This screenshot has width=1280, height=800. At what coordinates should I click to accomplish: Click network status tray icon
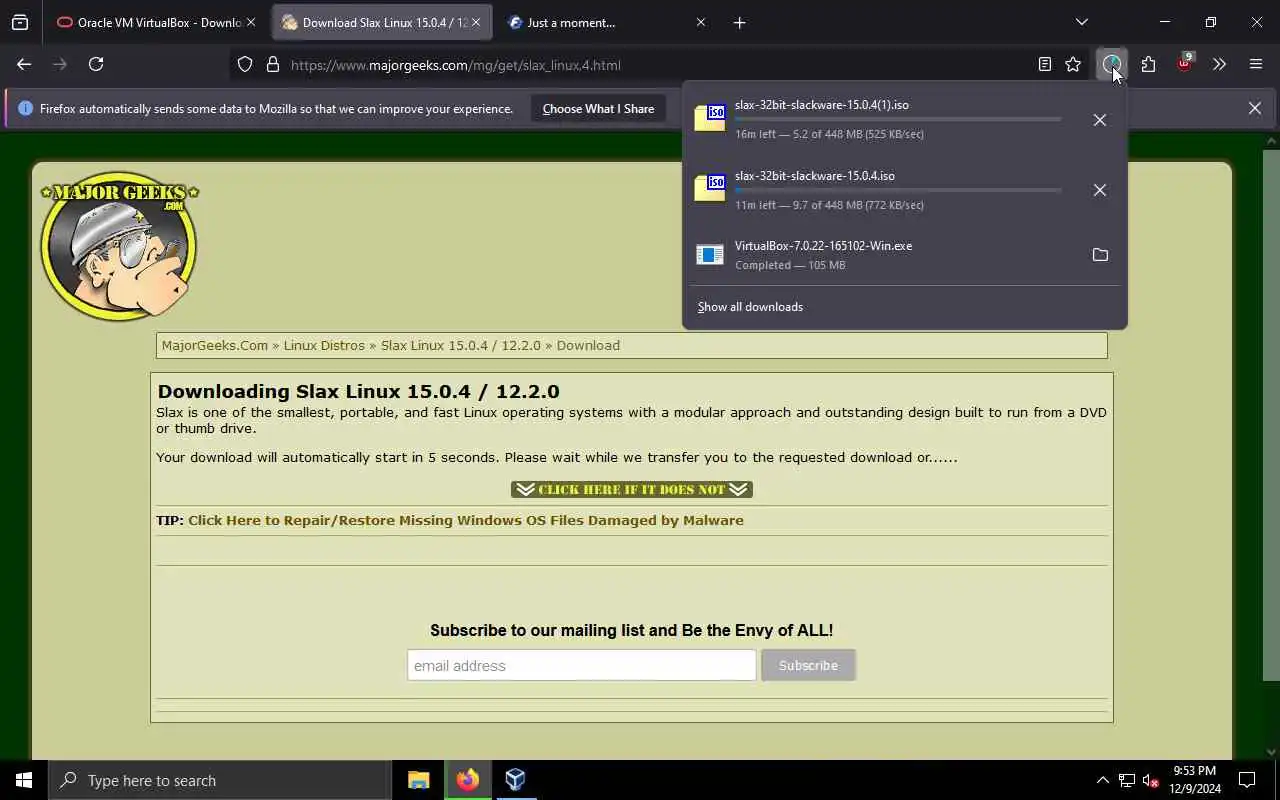[x=1127, y=780]
